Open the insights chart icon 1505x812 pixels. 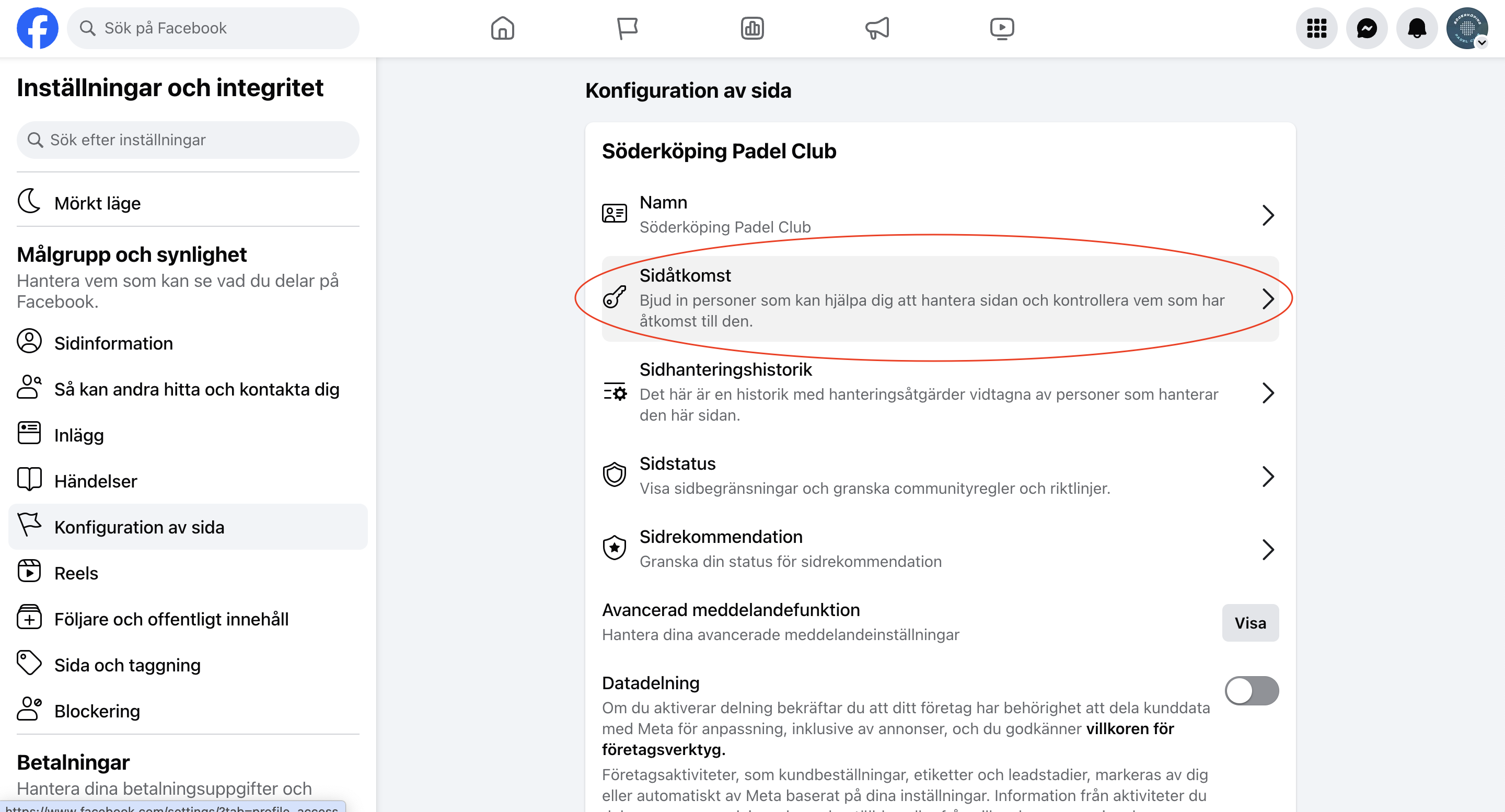coord(752,28)
